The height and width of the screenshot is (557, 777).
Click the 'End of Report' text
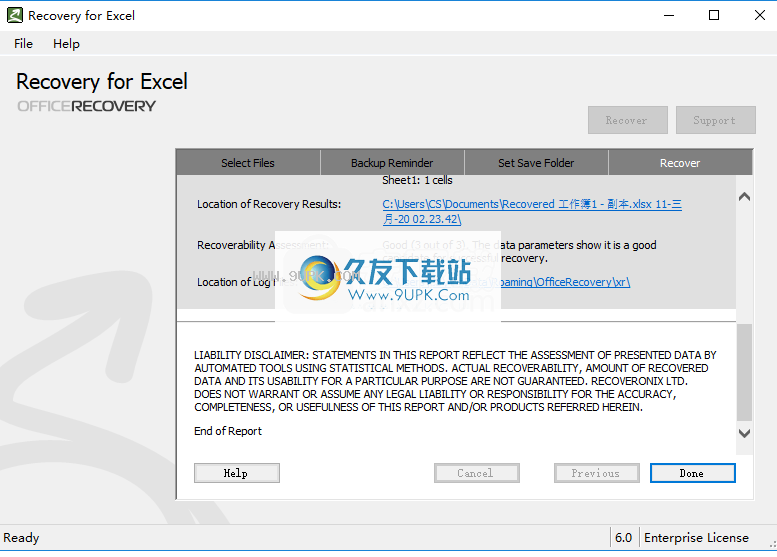pyautogui.click(x=227, y=431)
